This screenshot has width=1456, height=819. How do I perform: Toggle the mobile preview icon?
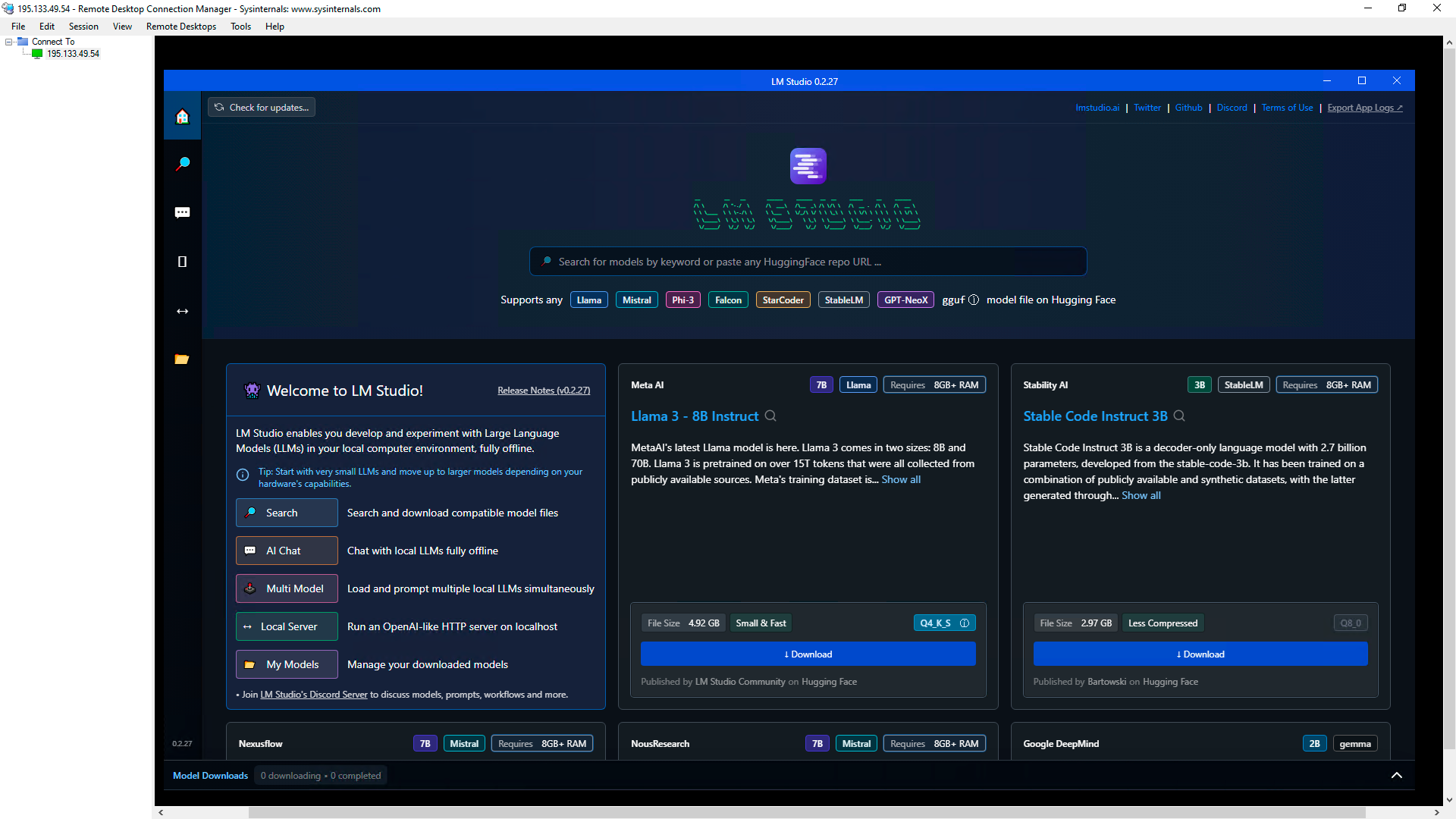(183, 261)
